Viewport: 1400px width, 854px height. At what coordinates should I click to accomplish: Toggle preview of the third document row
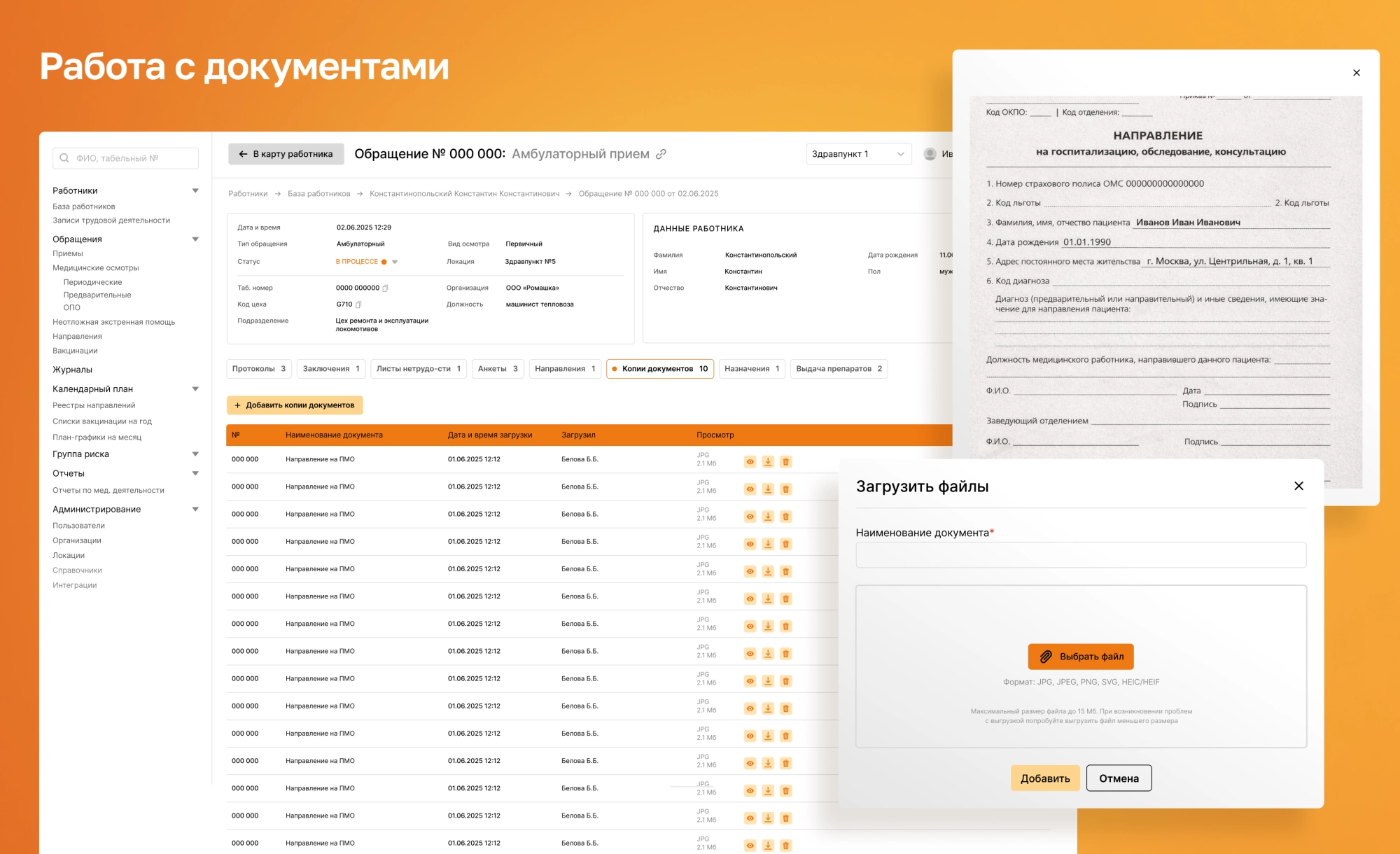[750, 516]
